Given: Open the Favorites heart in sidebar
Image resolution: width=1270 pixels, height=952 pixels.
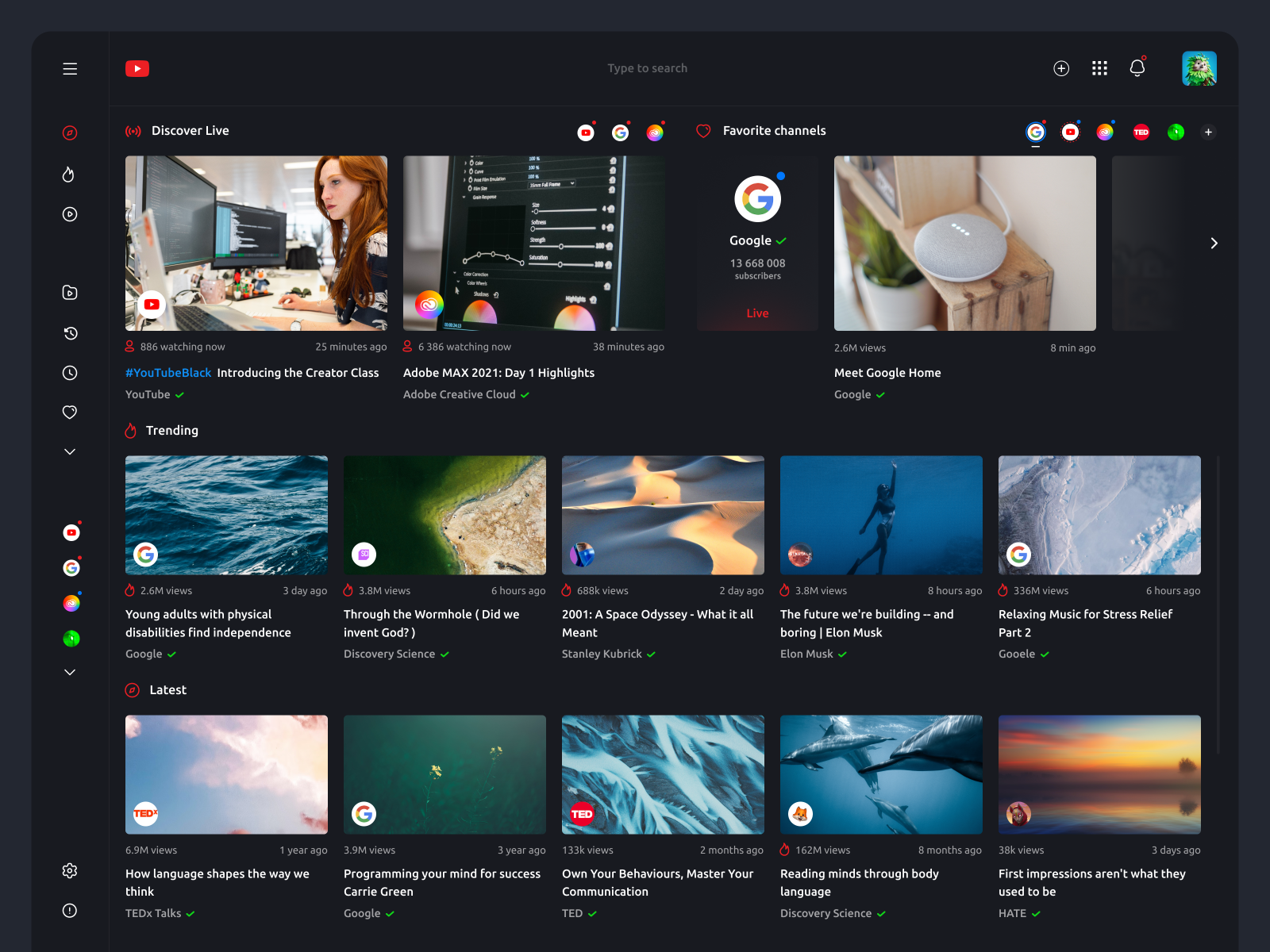Looking at the screenshot, I should pos(70,412).
